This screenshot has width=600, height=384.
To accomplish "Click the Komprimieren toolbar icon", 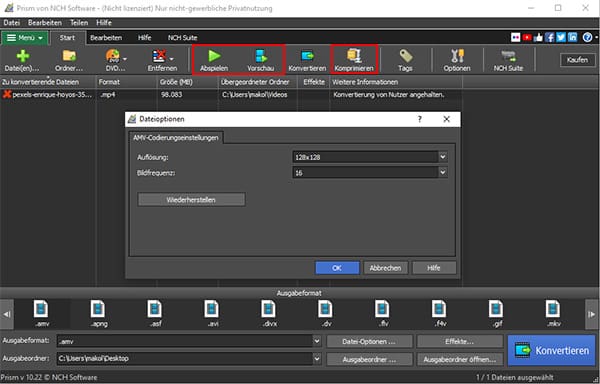I will coord(354,56).
